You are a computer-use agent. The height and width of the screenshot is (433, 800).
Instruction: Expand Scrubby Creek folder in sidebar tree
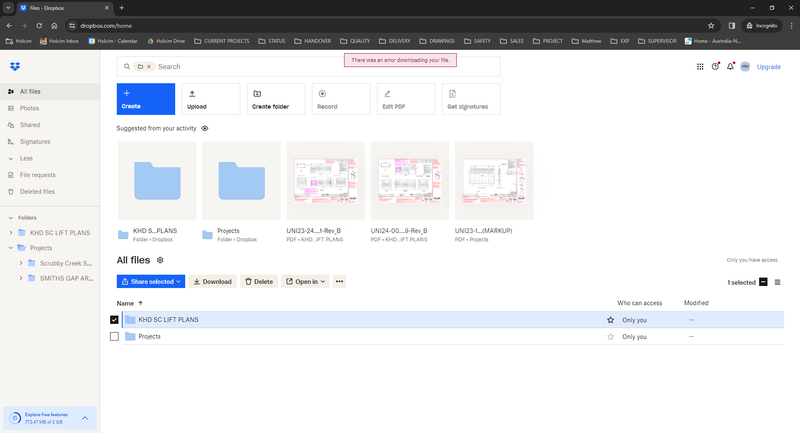coord(20,262)
